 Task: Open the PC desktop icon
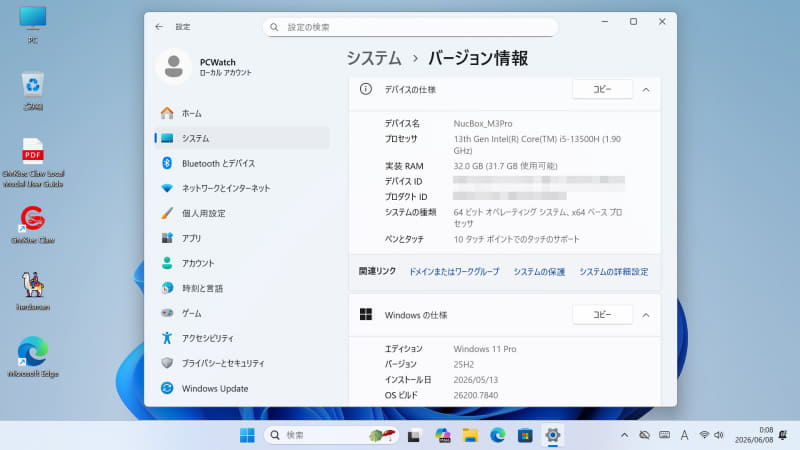click(x=33, y=24)
